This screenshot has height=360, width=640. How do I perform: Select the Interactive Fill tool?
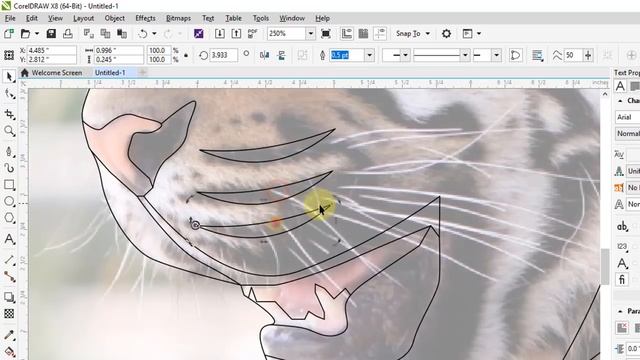pos(9,351)
